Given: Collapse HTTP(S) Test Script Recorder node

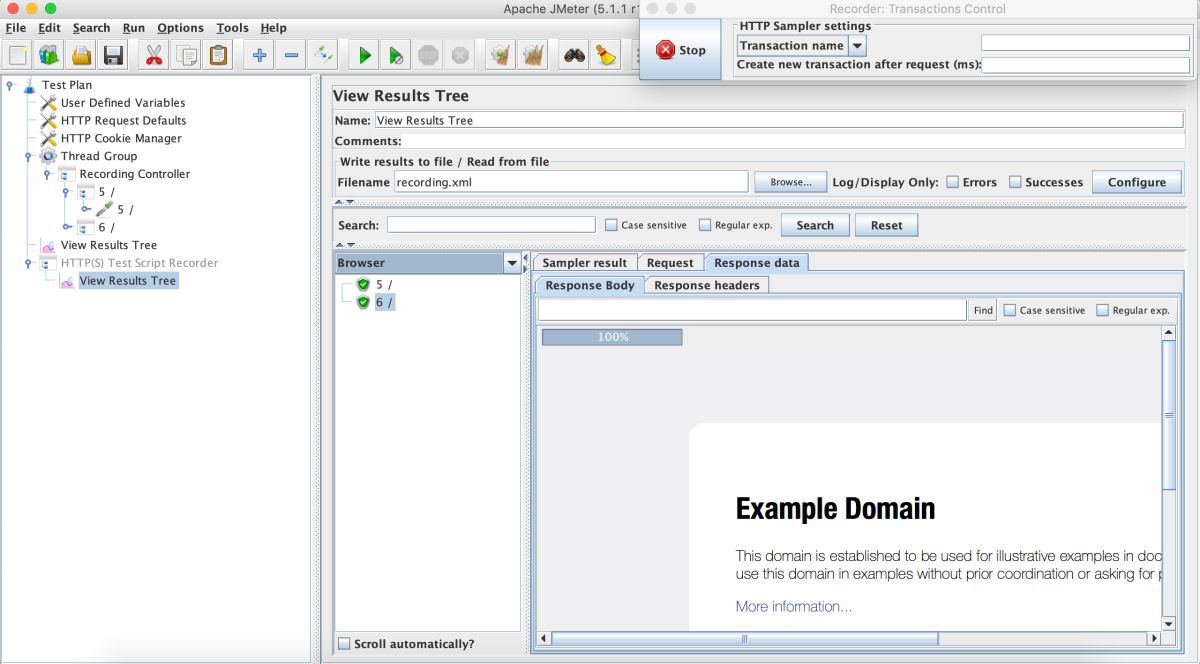Looking at the screenshot, I should point(29,263).
